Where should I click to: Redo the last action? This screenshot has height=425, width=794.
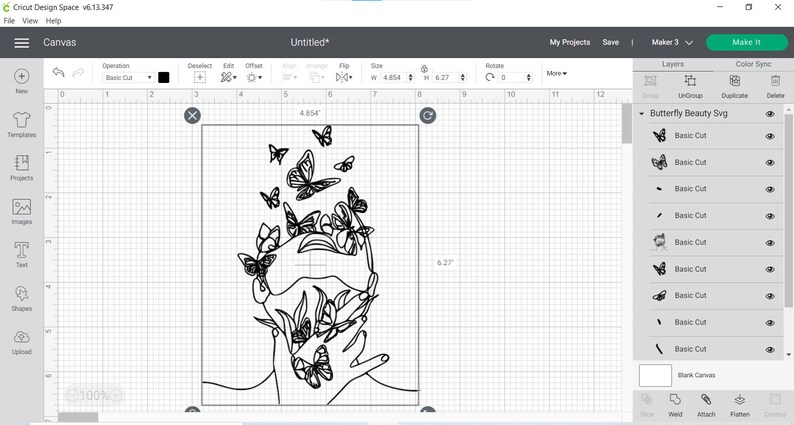78,72
